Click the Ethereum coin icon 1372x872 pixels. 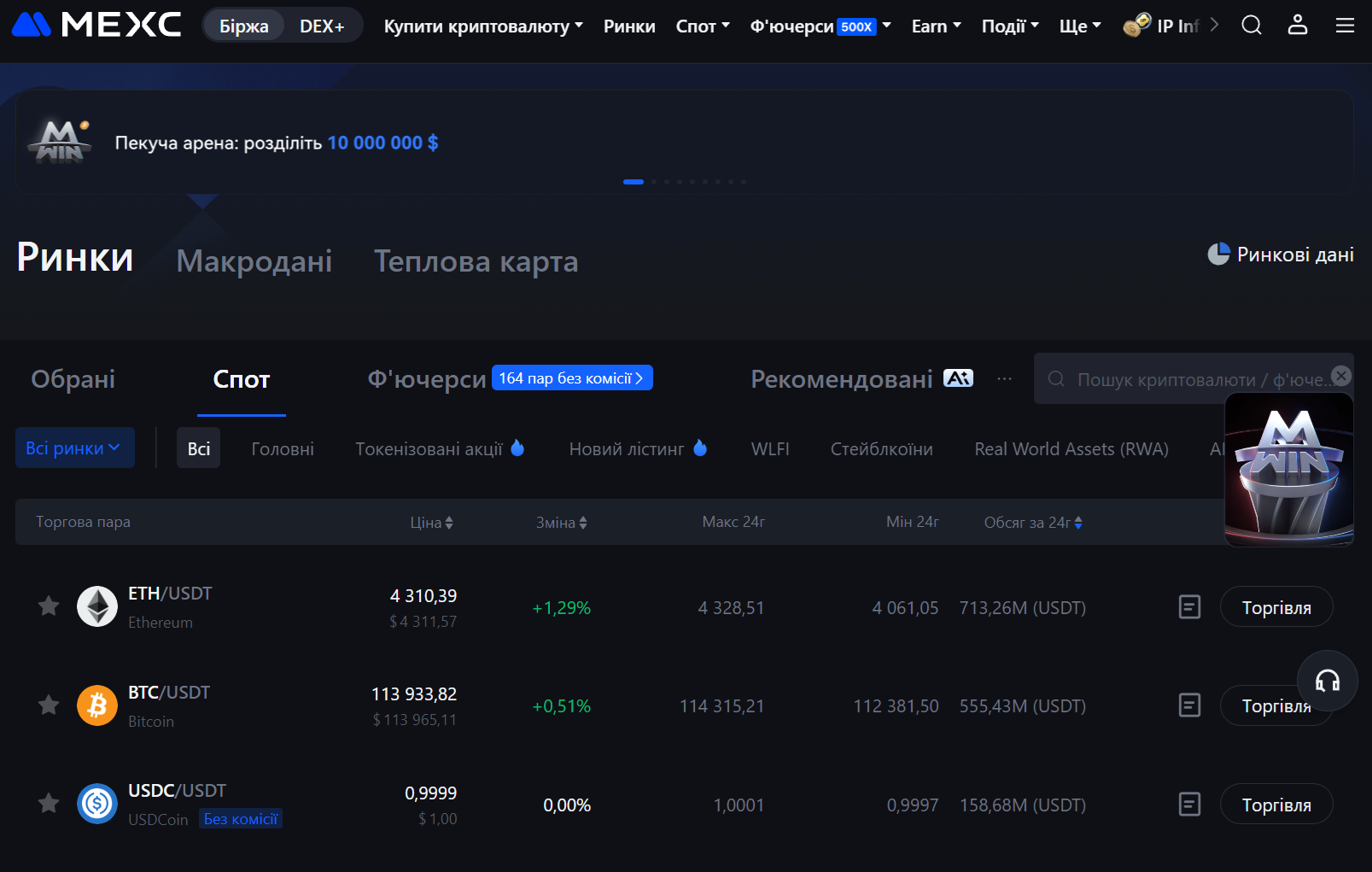(97, 606)
